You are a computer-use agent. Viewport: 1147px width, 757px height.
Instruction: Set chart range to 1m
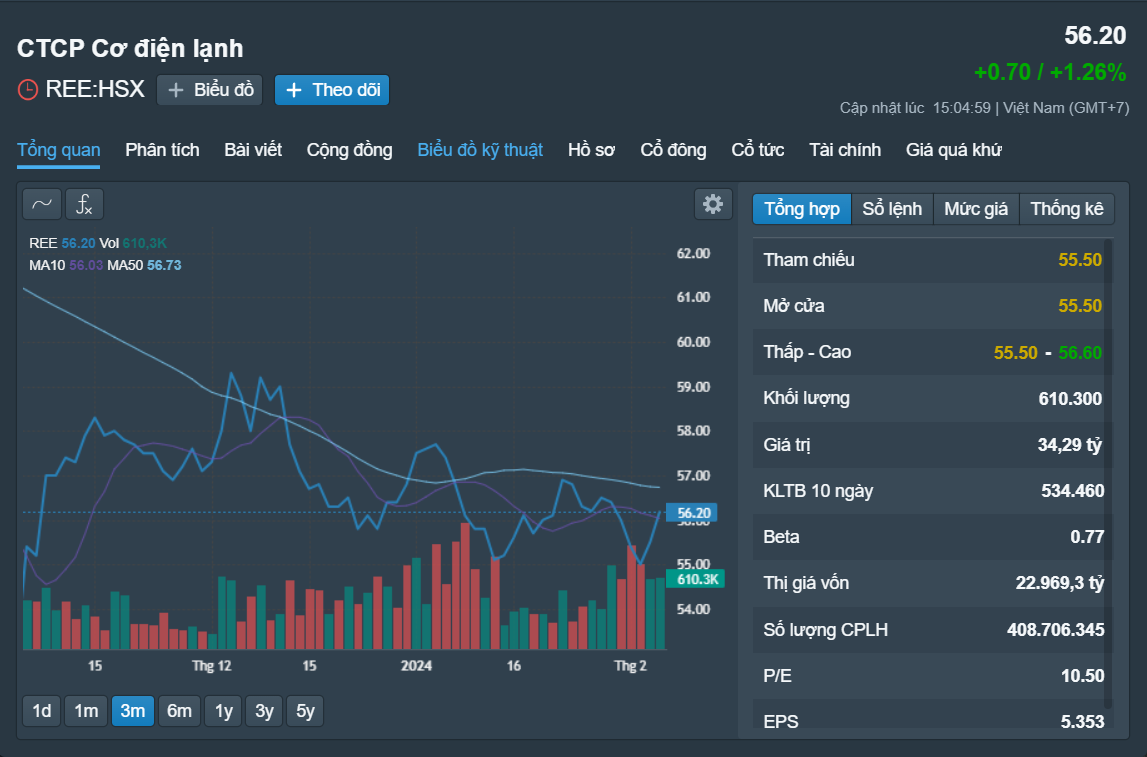[86, 711]
